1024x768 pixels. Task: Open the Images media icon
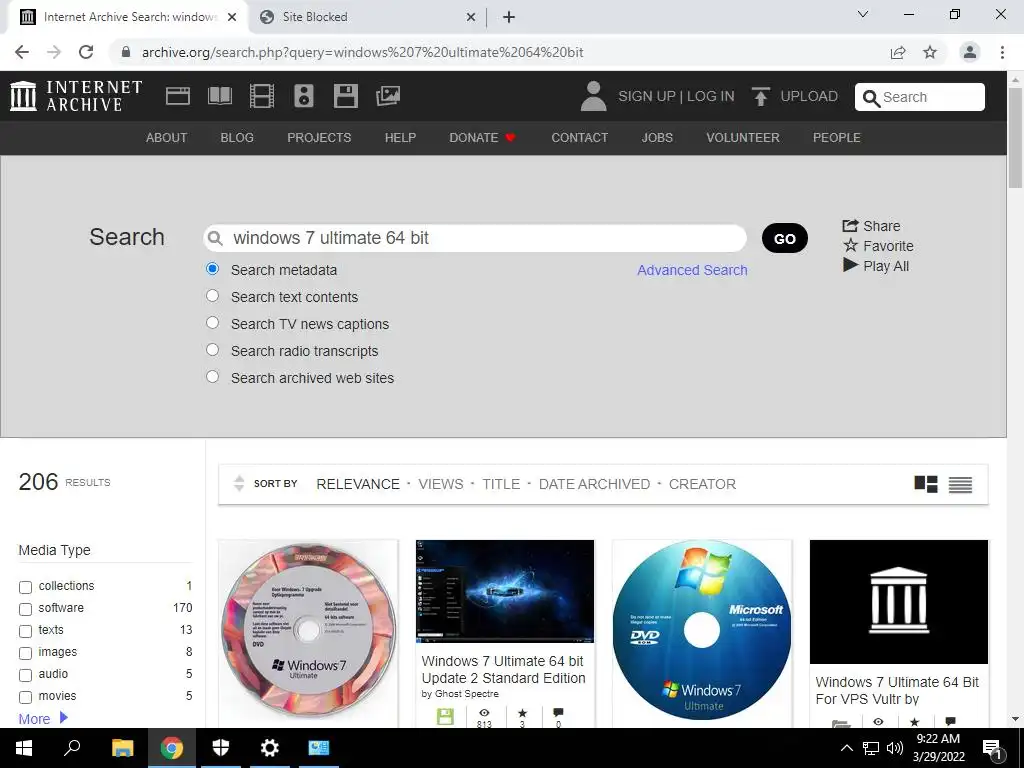pyautogui.click(x=388, y=96)
